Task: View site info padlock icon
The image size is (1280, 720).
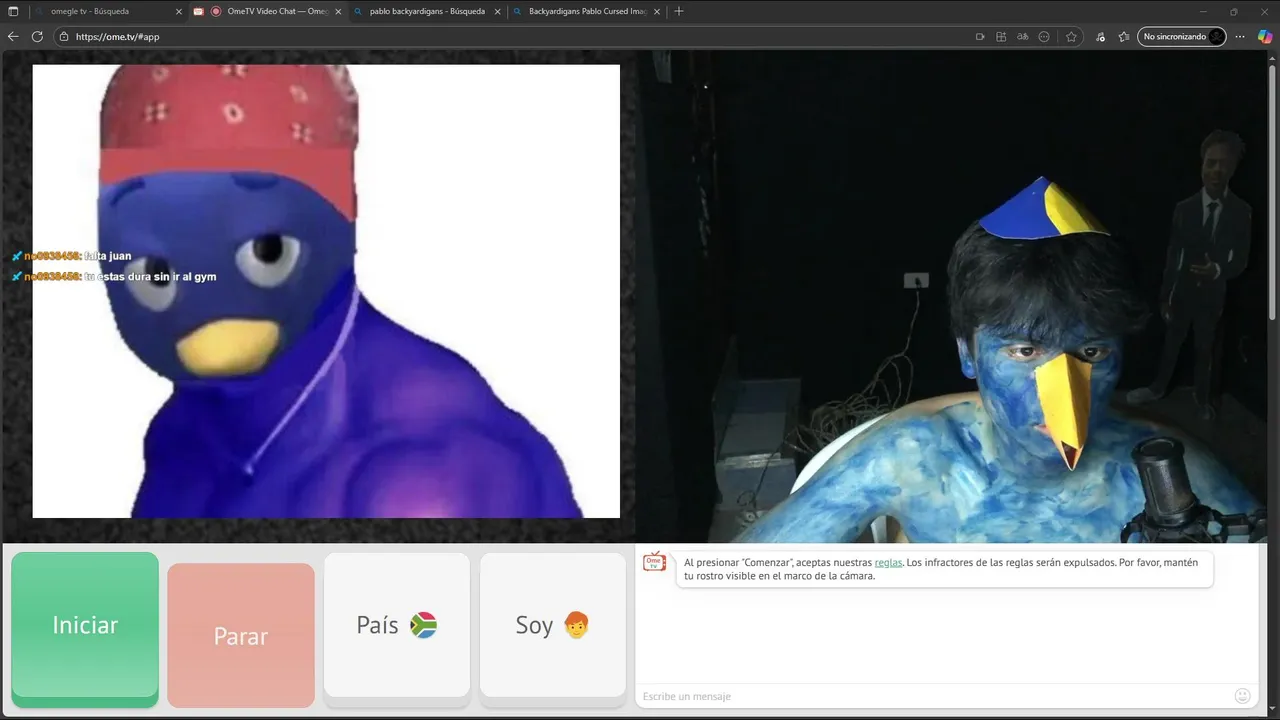Action: 63,36
